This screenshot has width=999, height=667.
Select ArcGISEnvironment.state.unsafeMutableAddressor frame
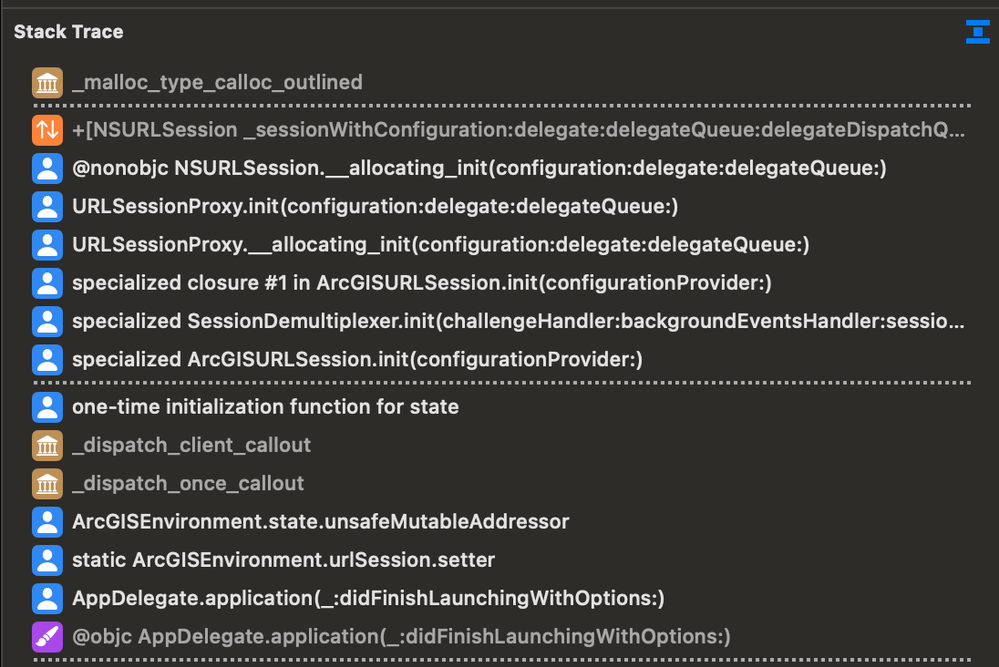click(x=320, y=521)
